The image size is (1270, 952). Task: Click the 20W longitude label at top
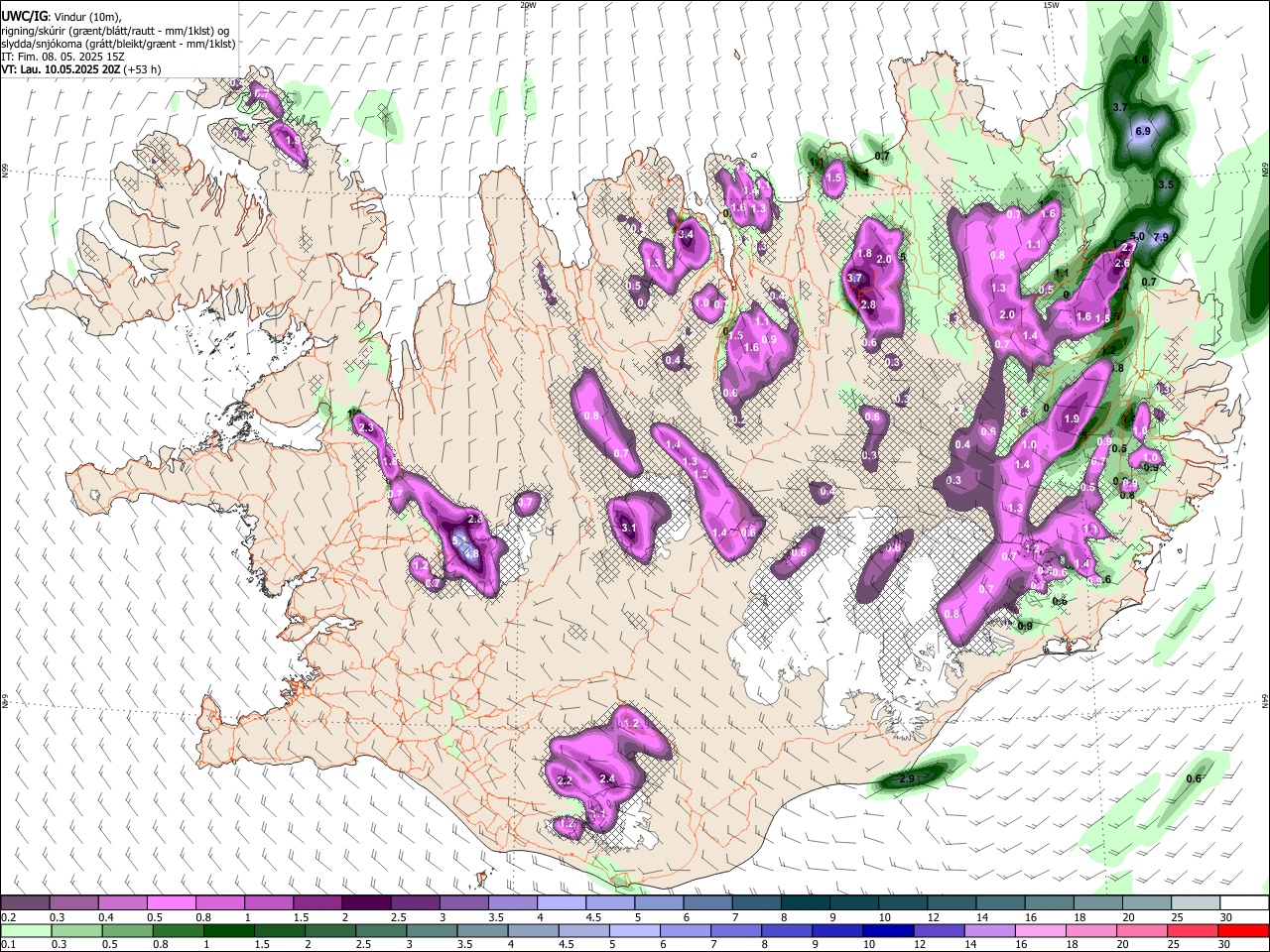click(528, 5)
